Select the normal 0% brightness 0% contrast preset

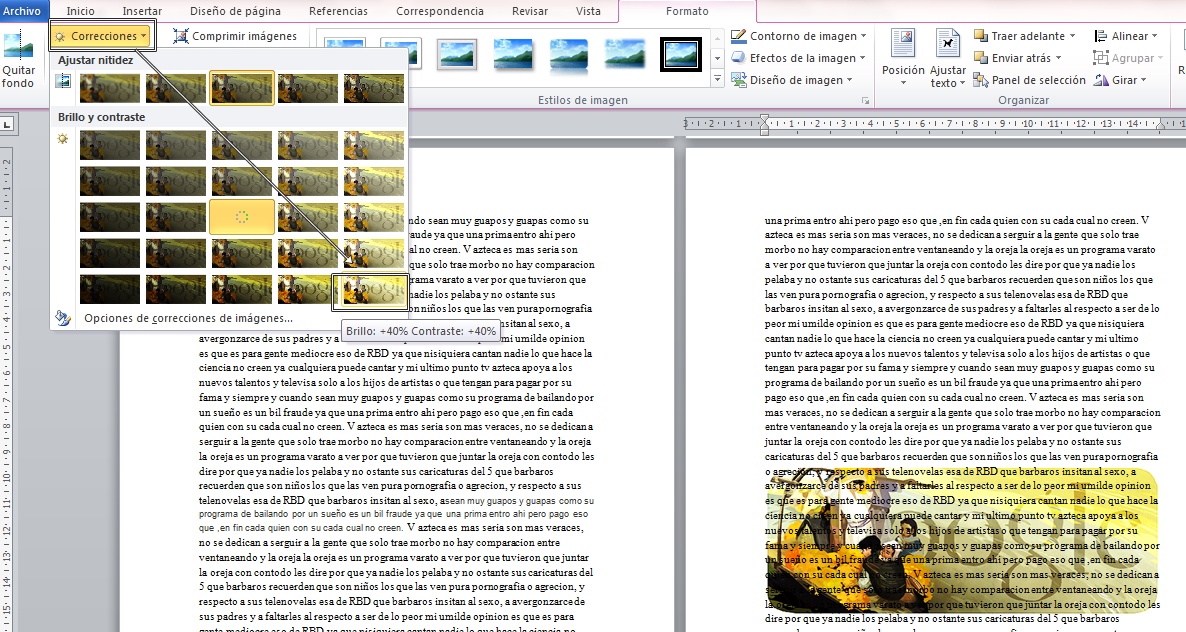coord(241,218)
